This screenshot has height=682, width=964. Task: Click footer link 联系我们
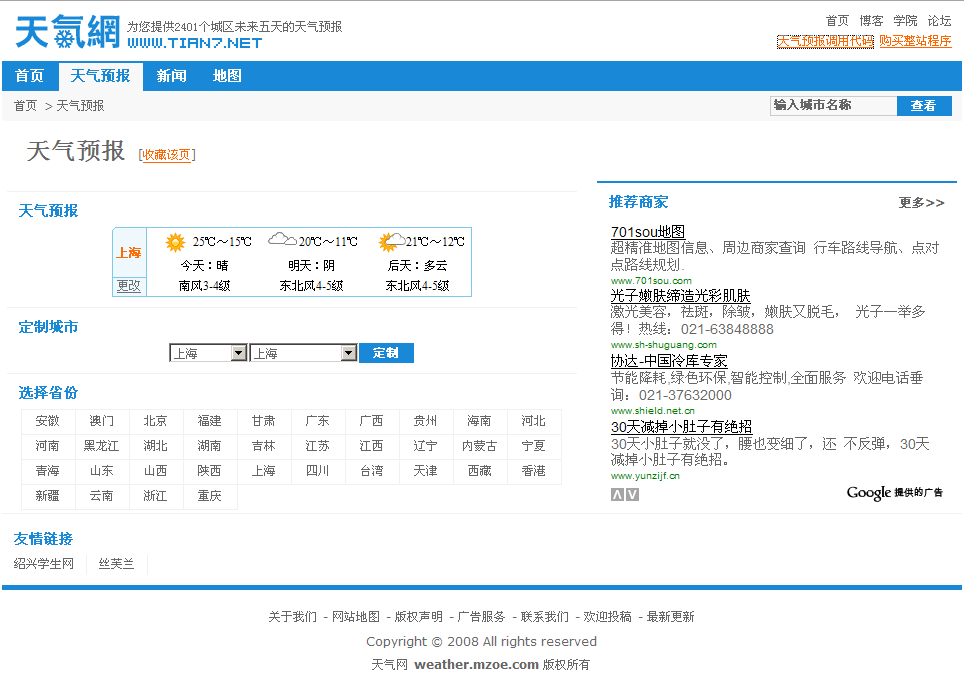545,617
